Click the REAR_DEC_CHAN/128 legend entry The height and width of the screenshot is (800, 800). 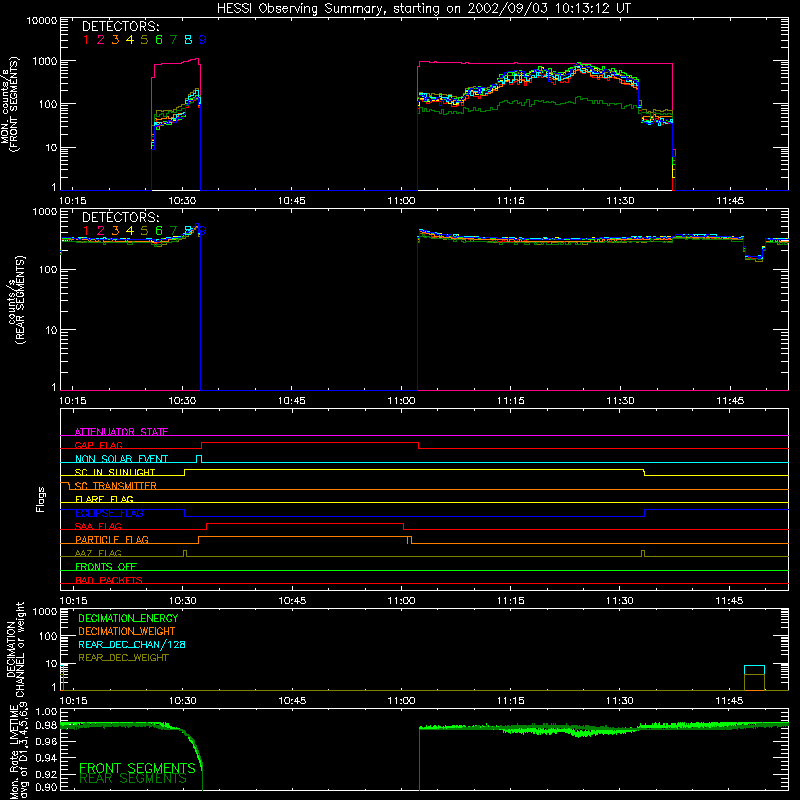point(132,644)
